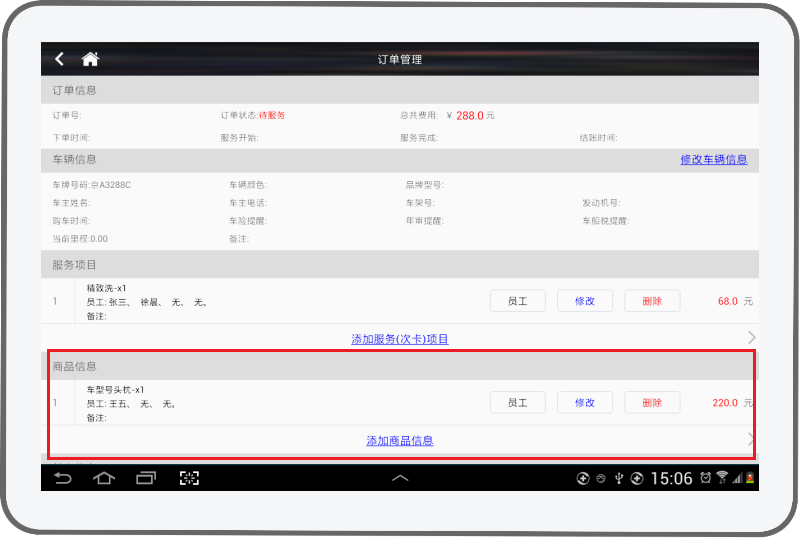Delete the 车型号头枕 product with 删除
Viewport: 800px width, 538px height.
pos(652,402)
